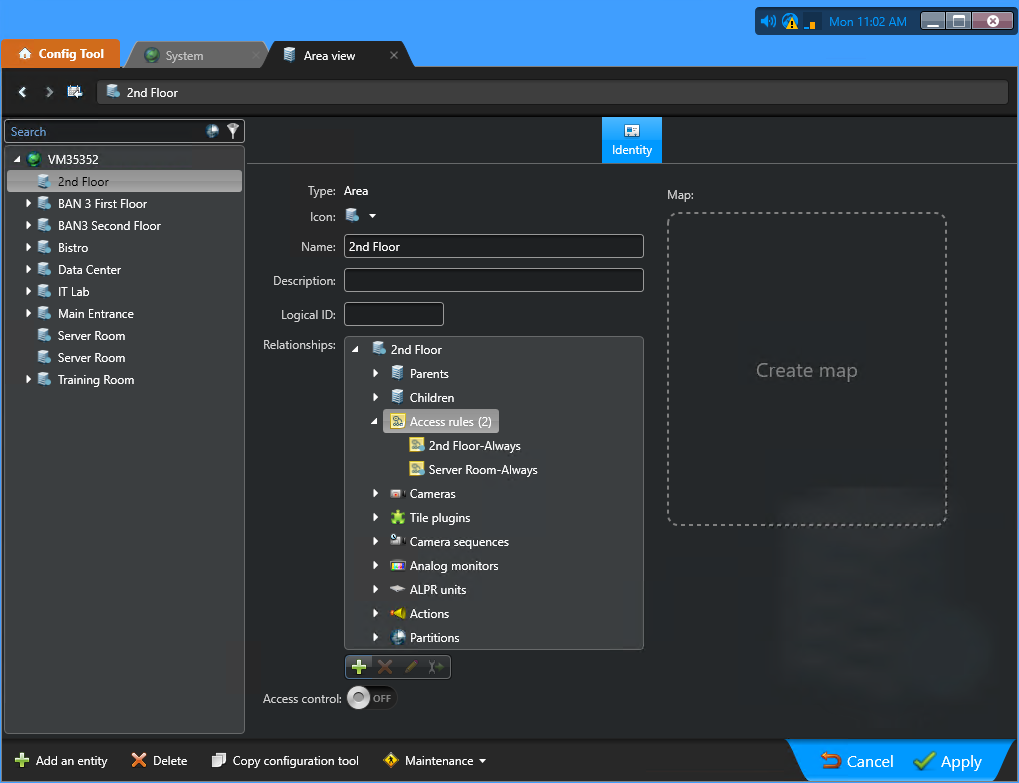Mute audio via the speaker icon in the taskbar
The width and height of the screenshot is (1019, 783).
tap(768, 20)
